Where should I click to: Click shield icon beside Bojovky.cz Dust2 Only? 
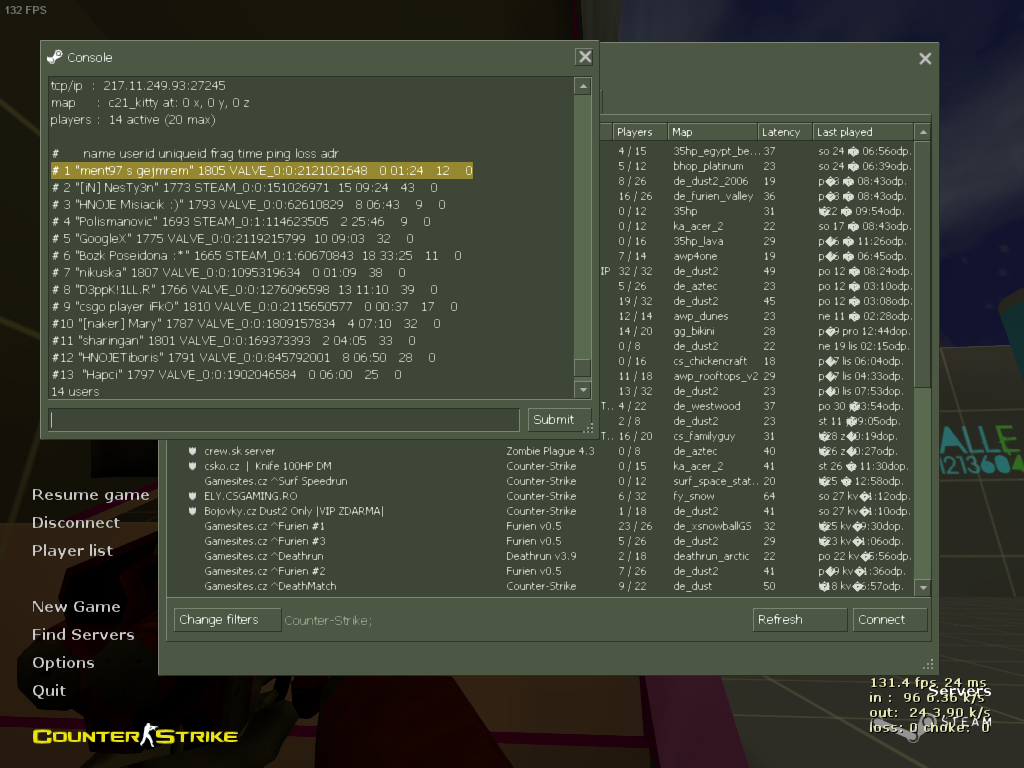point(193,511)
